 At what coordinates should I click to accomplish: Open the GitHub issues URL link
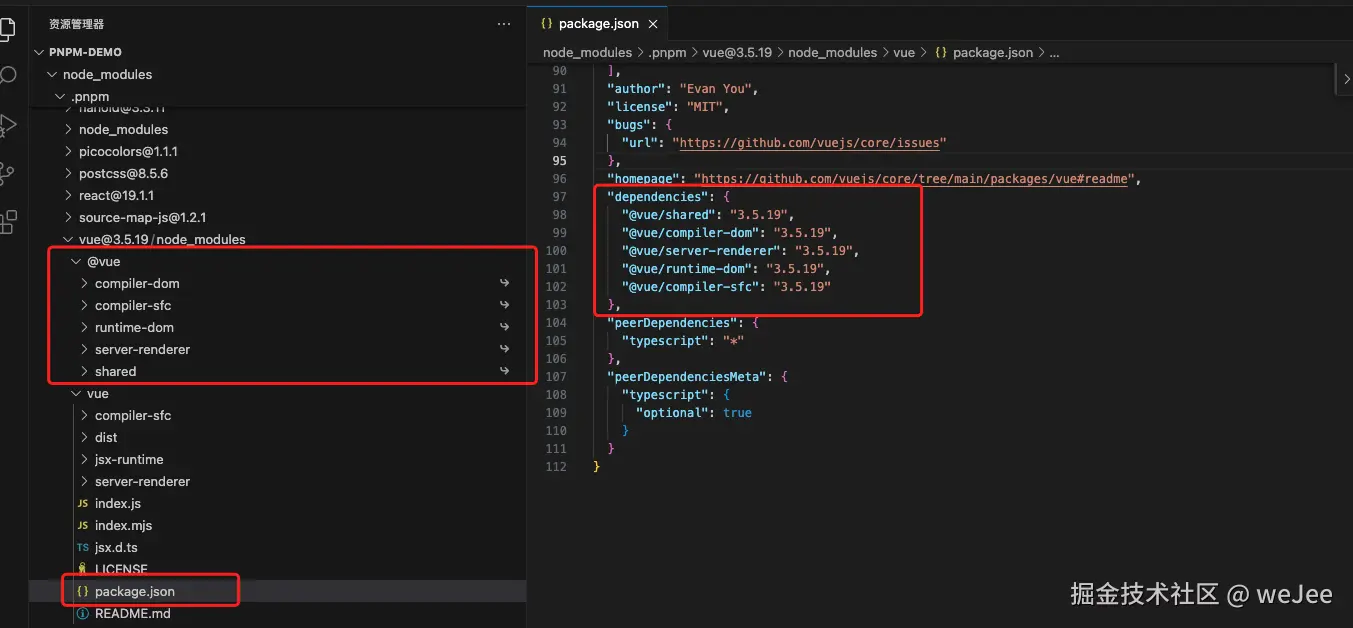click(x=810, y=143)
